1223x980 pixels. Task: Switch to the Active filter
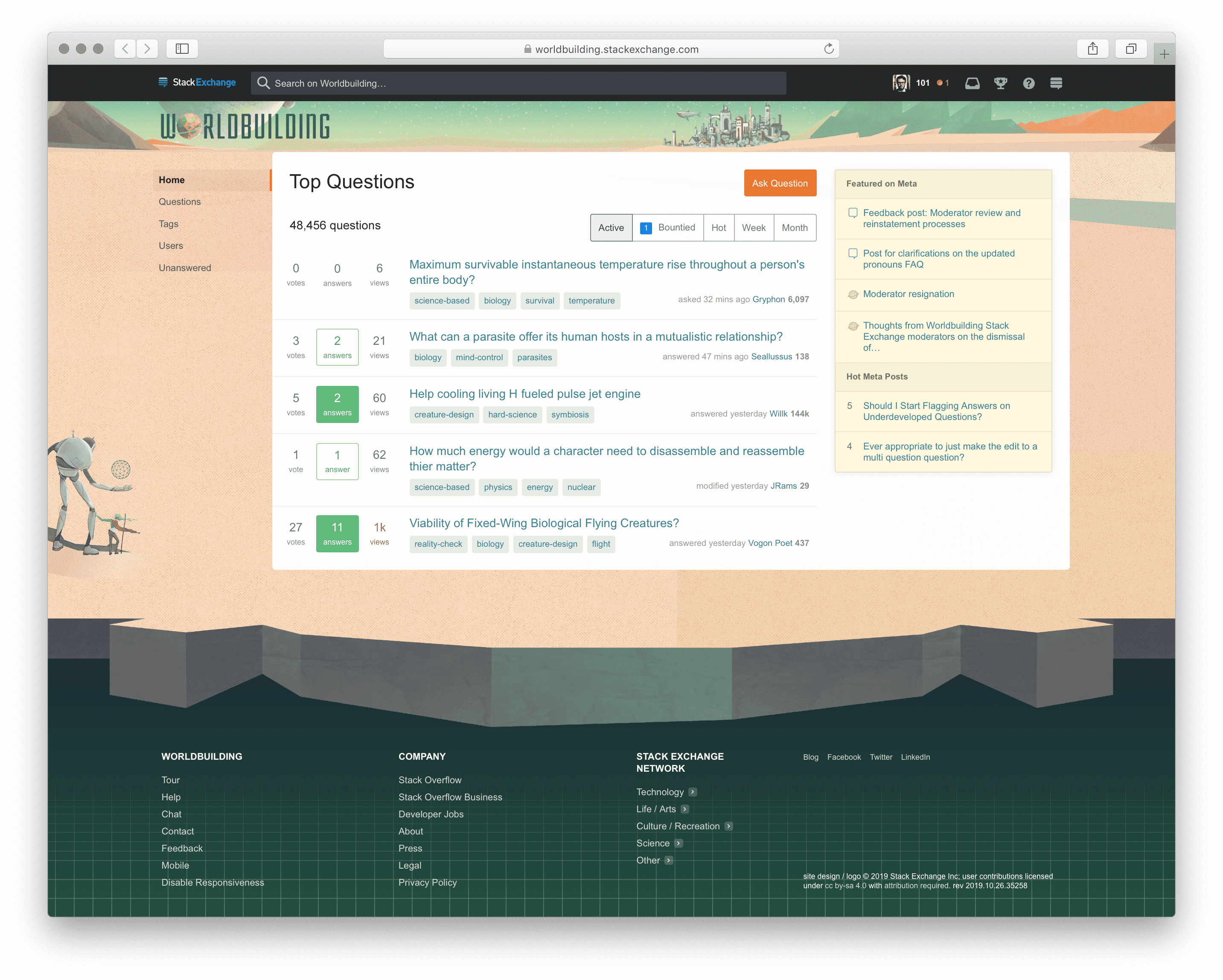[611, 227]
